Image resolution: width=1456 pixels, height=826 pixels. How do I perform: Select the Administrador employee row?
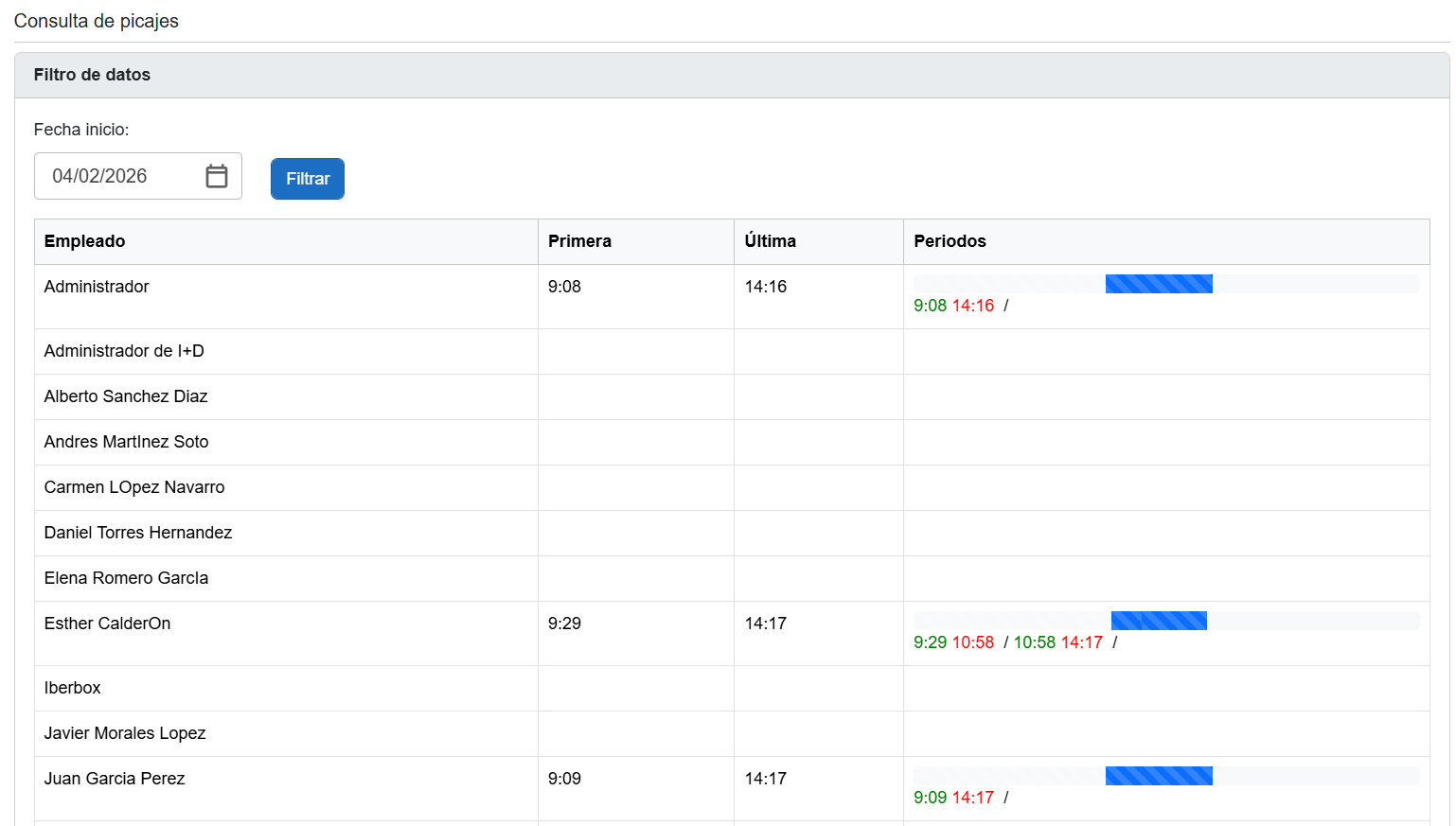97,287
